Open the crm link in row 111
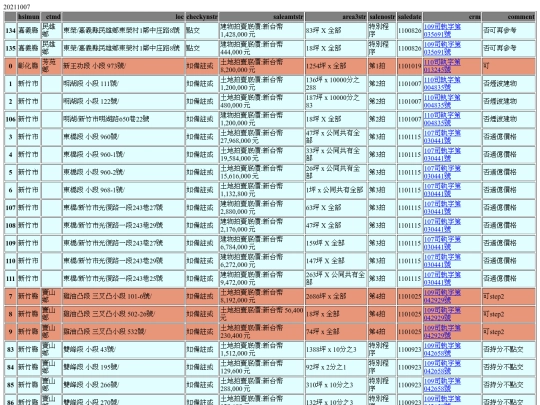 (x=442, y=279)
